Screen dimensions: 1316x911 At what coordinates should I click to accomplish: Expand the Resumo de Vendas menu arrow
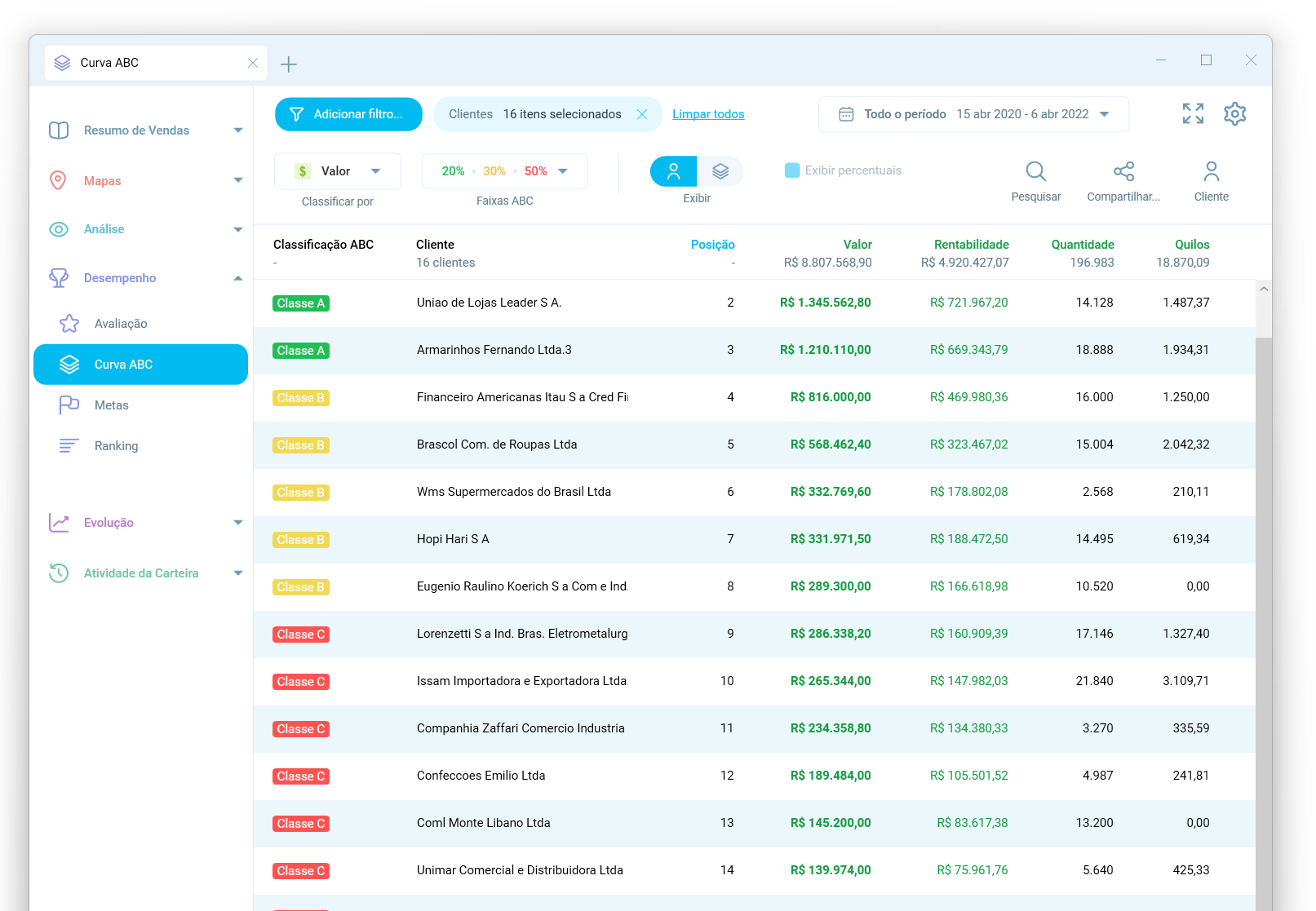click(x=238, y=130)
